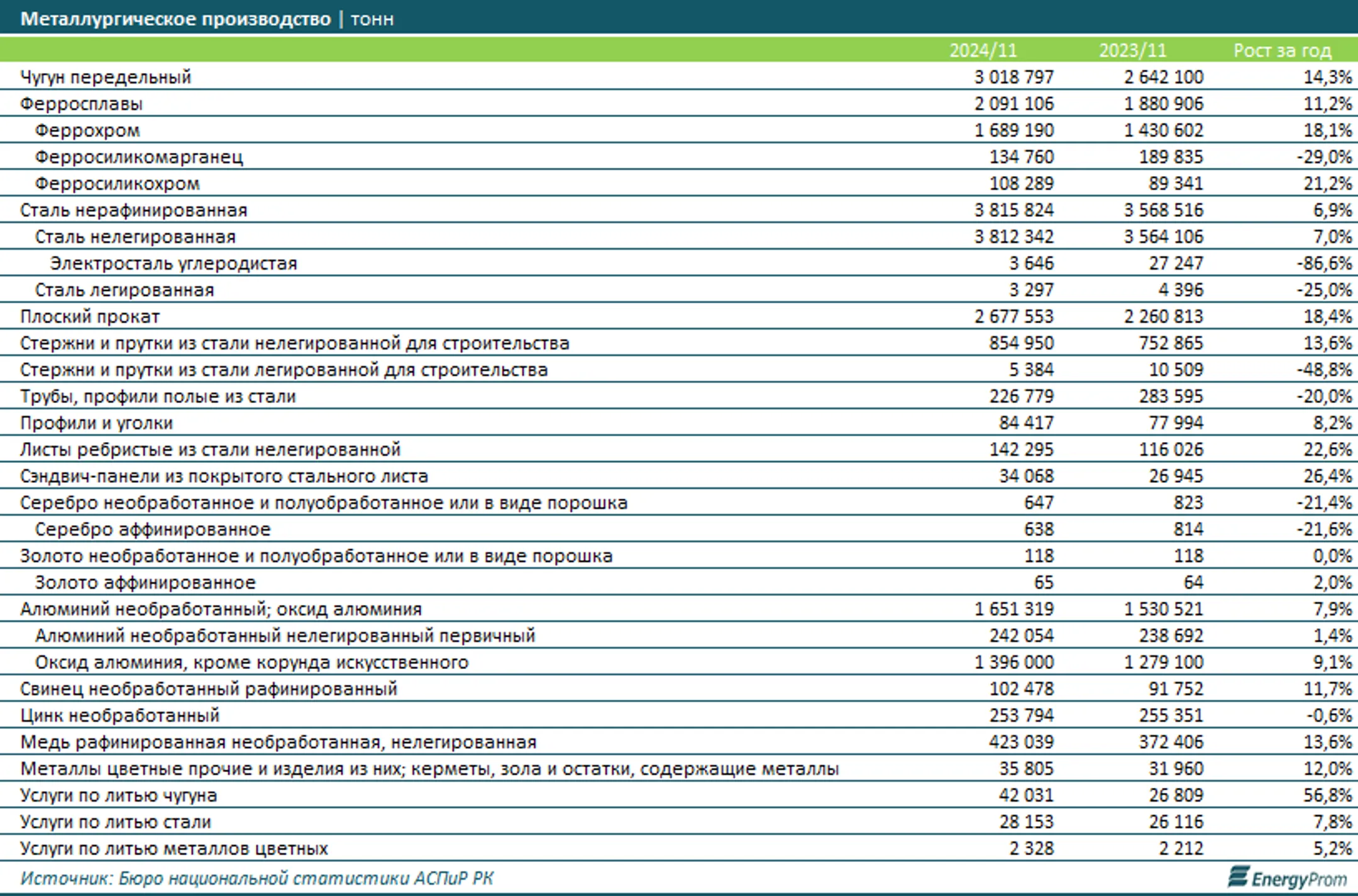The image size is (1358, 896).
Task: Click the Источник: Бюро национальной статистики text
Action: click(x=257, y=878)
